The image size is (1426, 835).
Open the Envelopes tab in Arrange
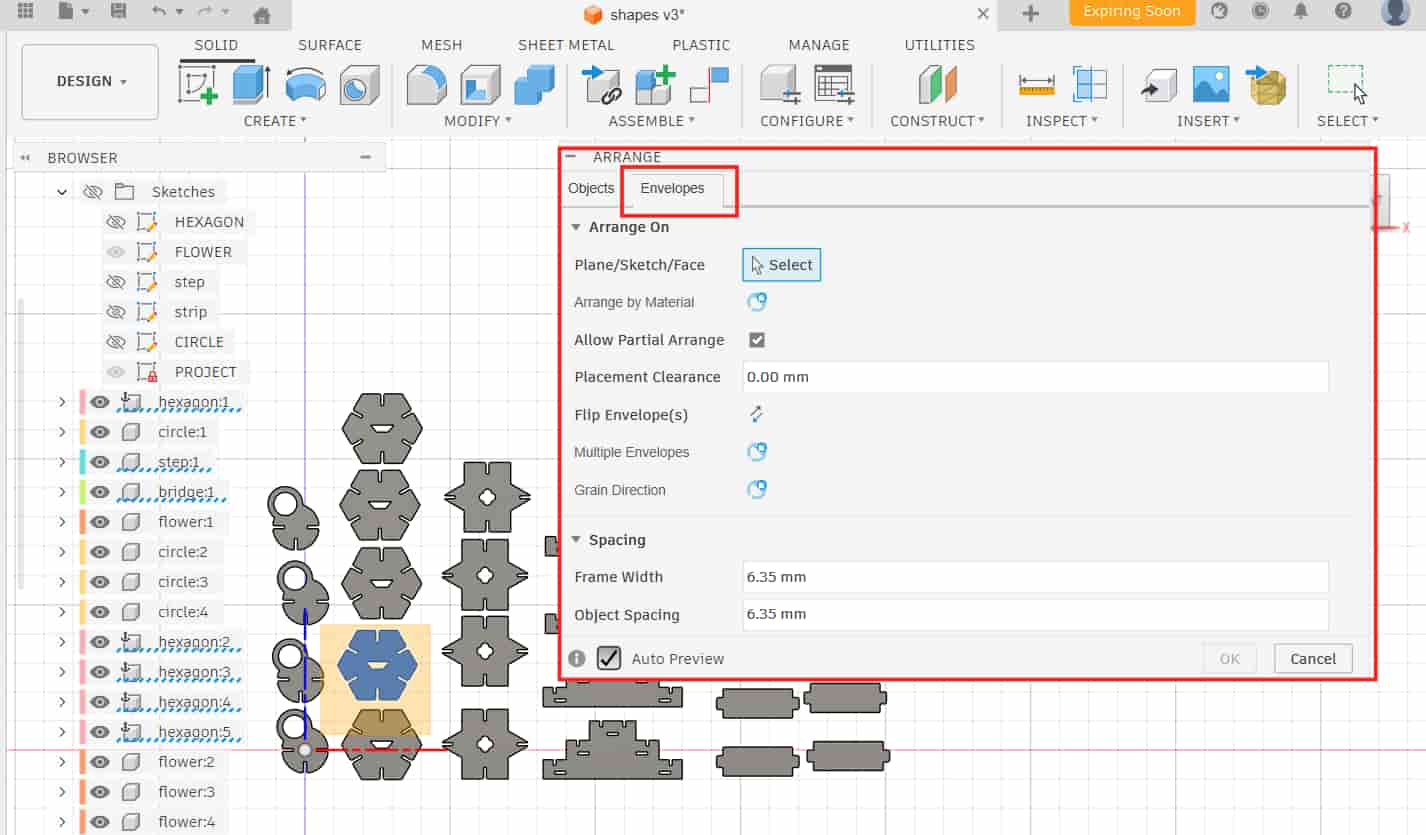(672, 188)
